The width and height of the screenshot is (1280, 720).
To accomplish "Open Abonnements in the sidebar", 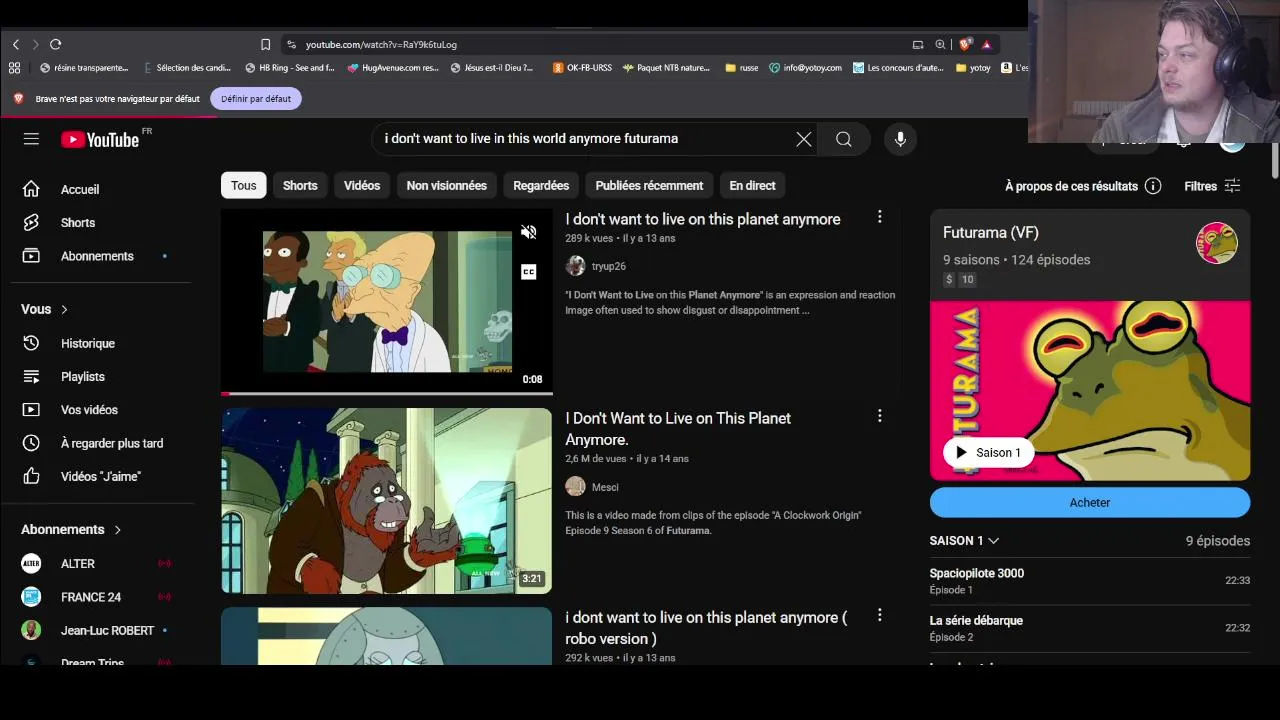I will pos(96,256).
